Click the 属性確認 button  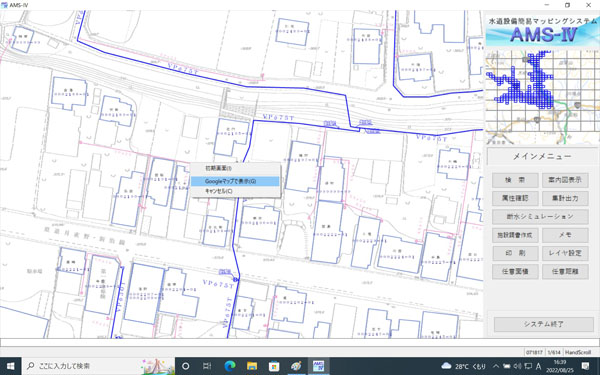pos(515,198)
